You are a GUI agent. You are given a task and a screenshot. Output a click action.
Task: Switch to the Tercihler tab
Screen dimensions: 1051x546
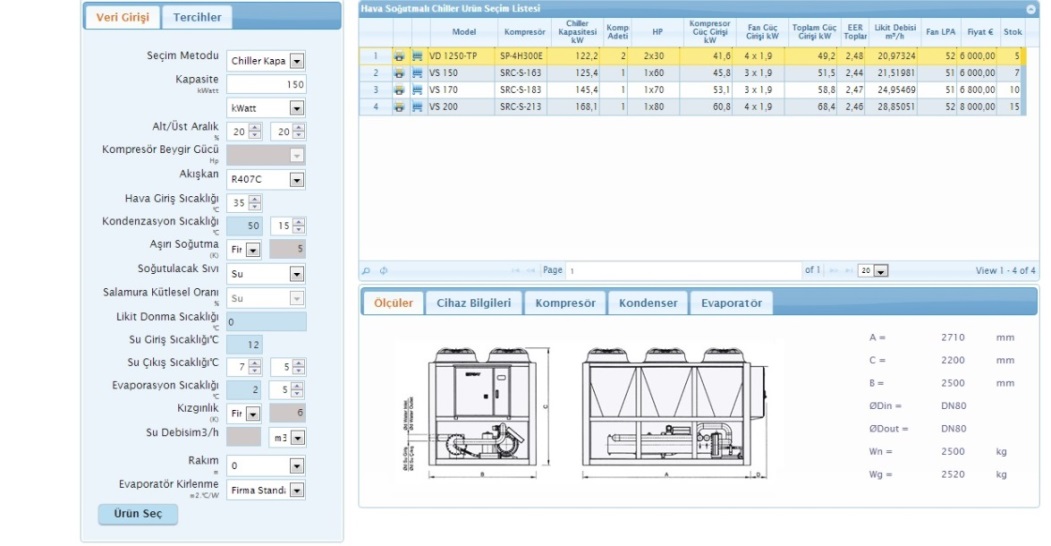click(x=198, y=17)
